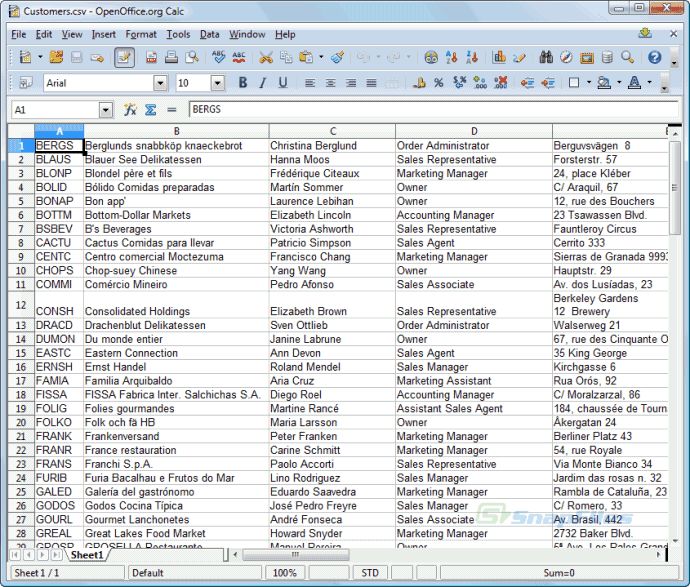Viewport: 690px width, 587px height.
Task: Align cell text left
Action: (310, 83)
